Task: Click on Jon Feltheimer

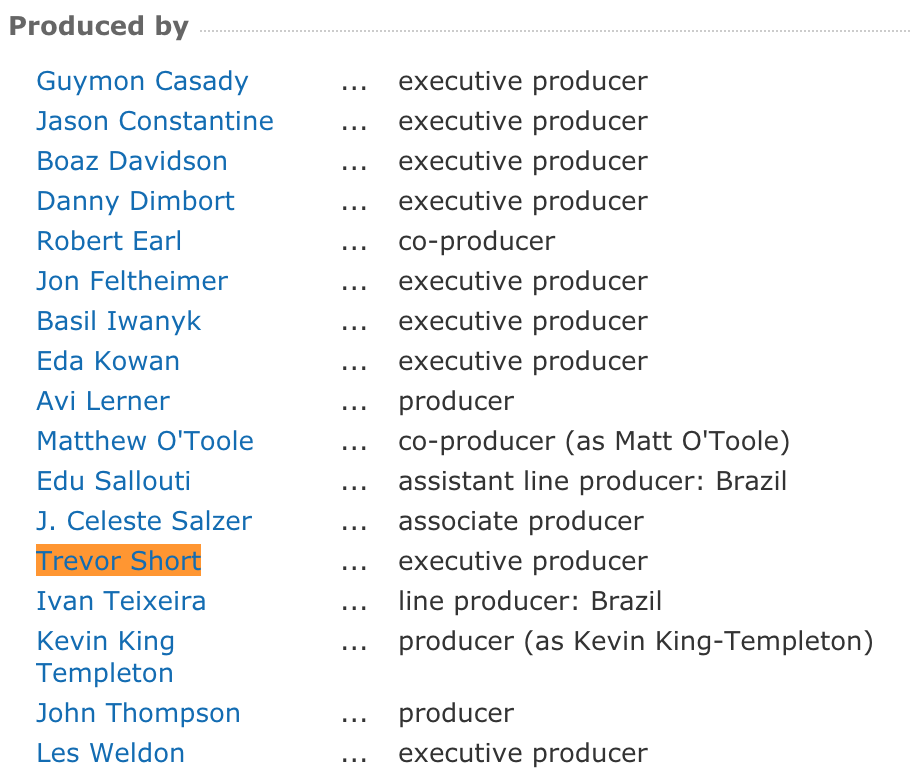Action: [x=132, y=281]
